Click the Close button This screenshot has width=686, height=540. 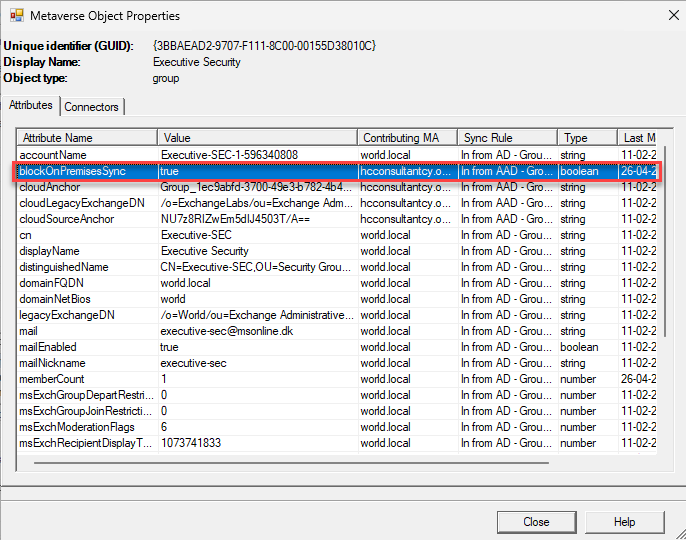536,521
